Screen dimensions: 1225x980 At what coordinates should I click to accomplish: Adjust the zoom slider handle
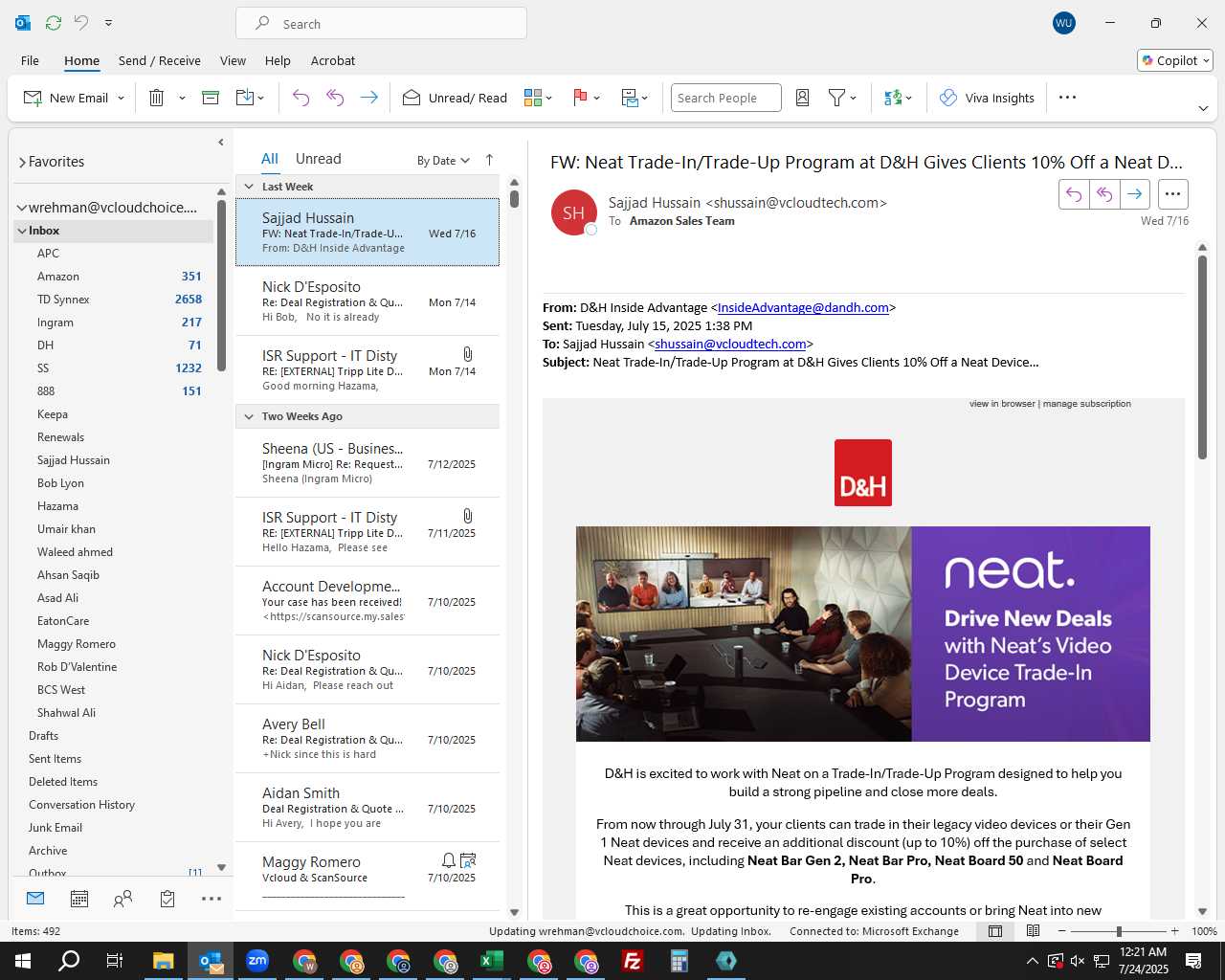click(x=1119, y=931)
